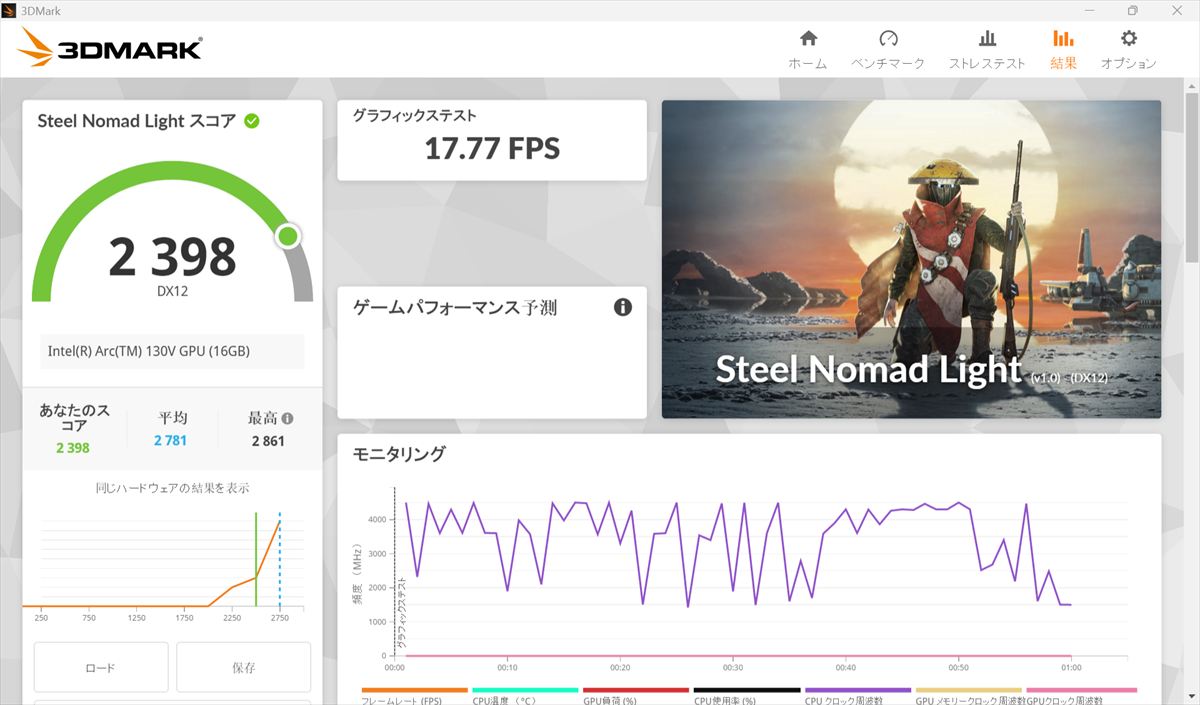Screen dimensions: 1200x705
Task: Click the 17.77 FPS graphics test value
Action: click(x=492, y=149)
